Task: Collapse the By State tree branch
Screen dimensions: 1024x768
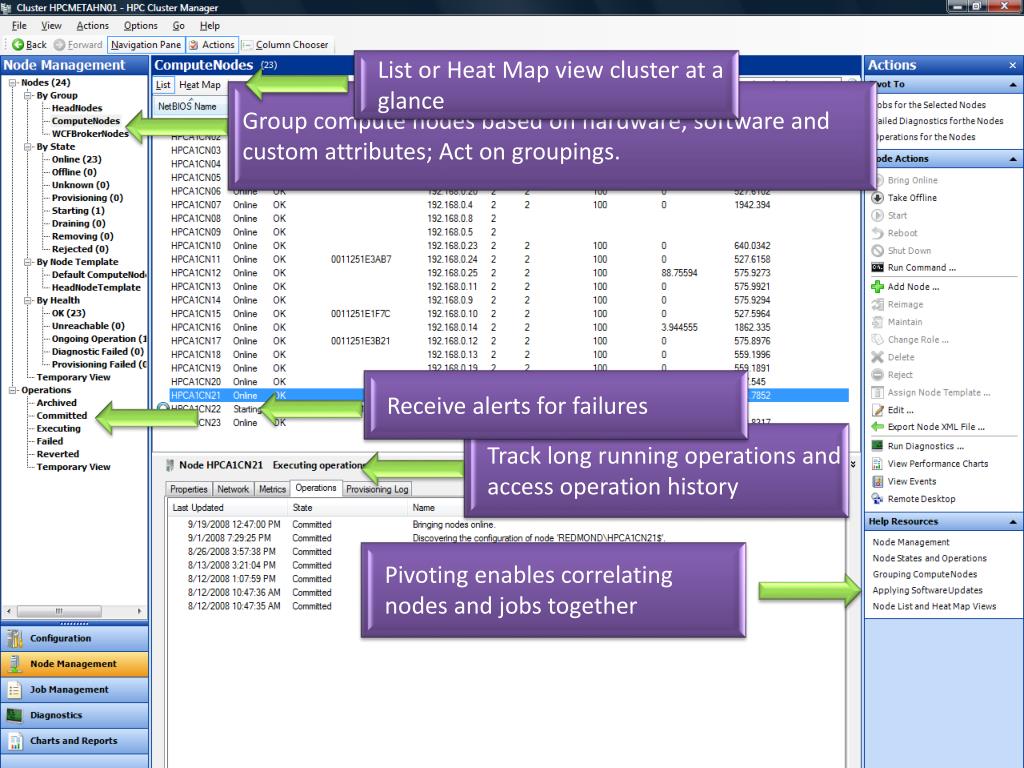Action: point(28,147)
